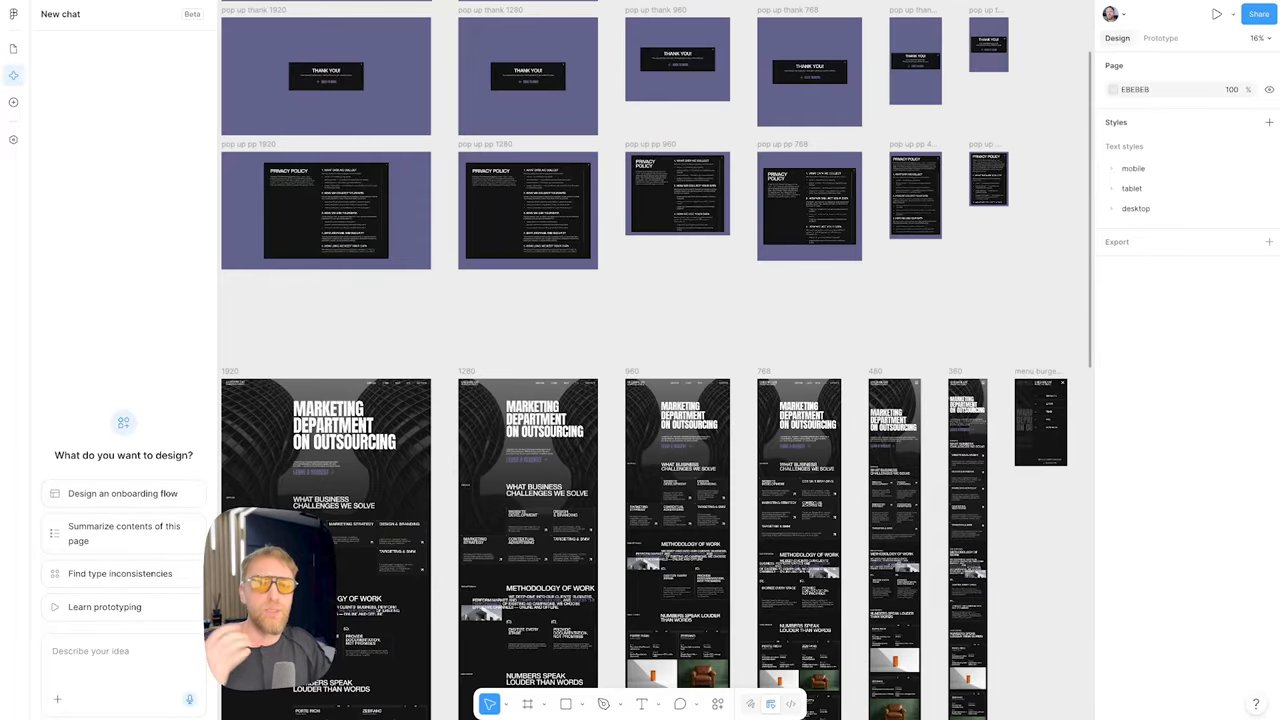
Task: Switch to Dev Mode code toggle
Action: [x=790, y=704]
